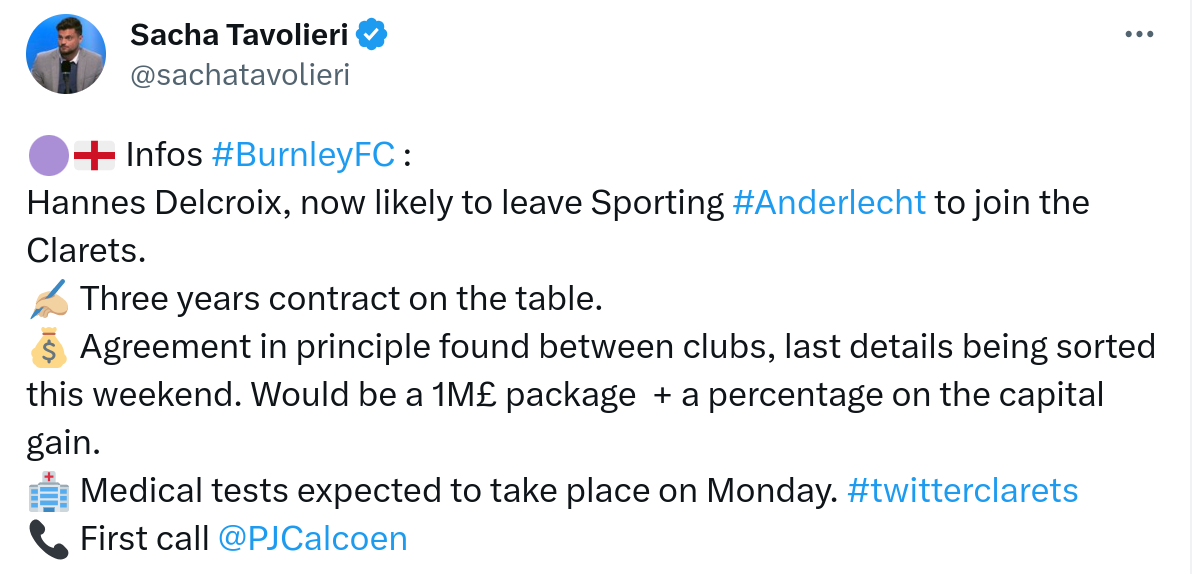1194x574 pixels.
Task: Visit the @PJCalcoen mention
Action: tap(312, 539)
